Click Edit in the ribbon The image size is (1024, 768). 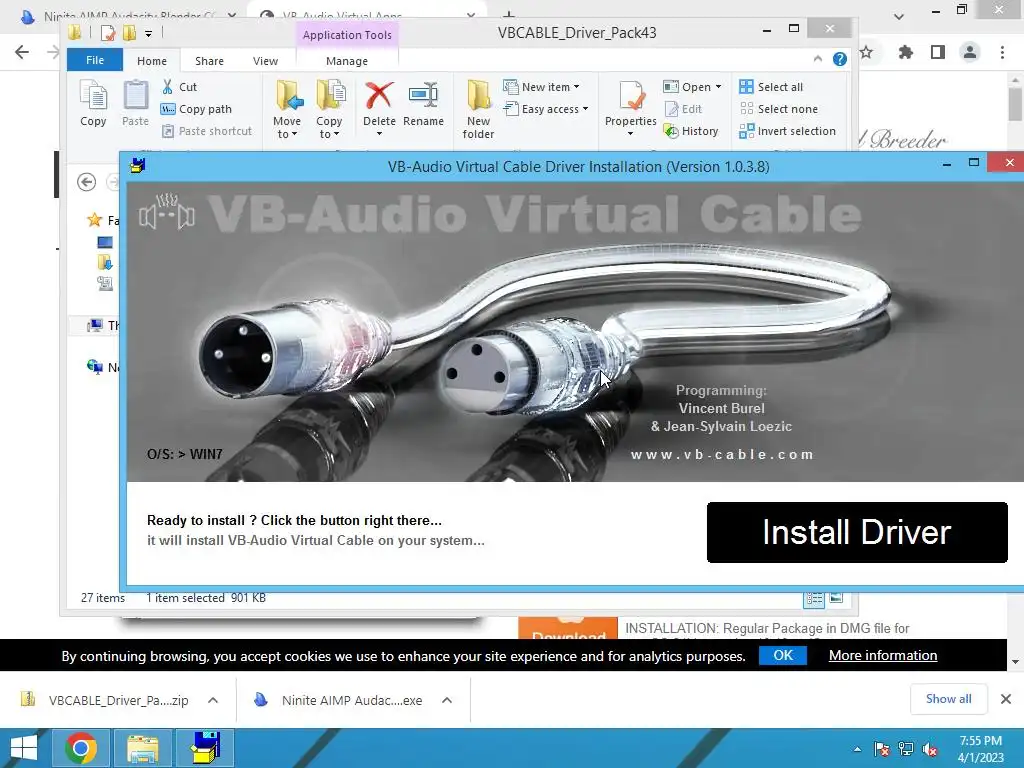[x=683, y=109]
